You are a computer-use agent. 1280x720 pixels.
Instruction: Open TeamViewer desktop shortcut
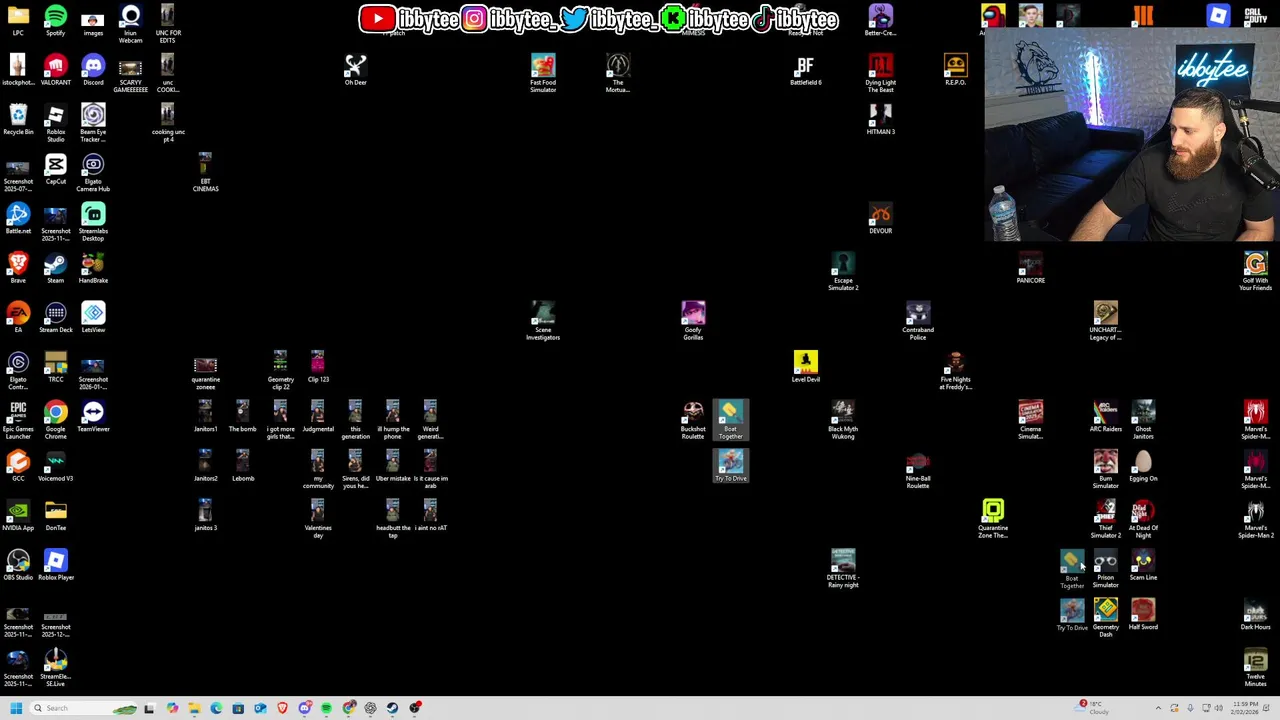93,417
